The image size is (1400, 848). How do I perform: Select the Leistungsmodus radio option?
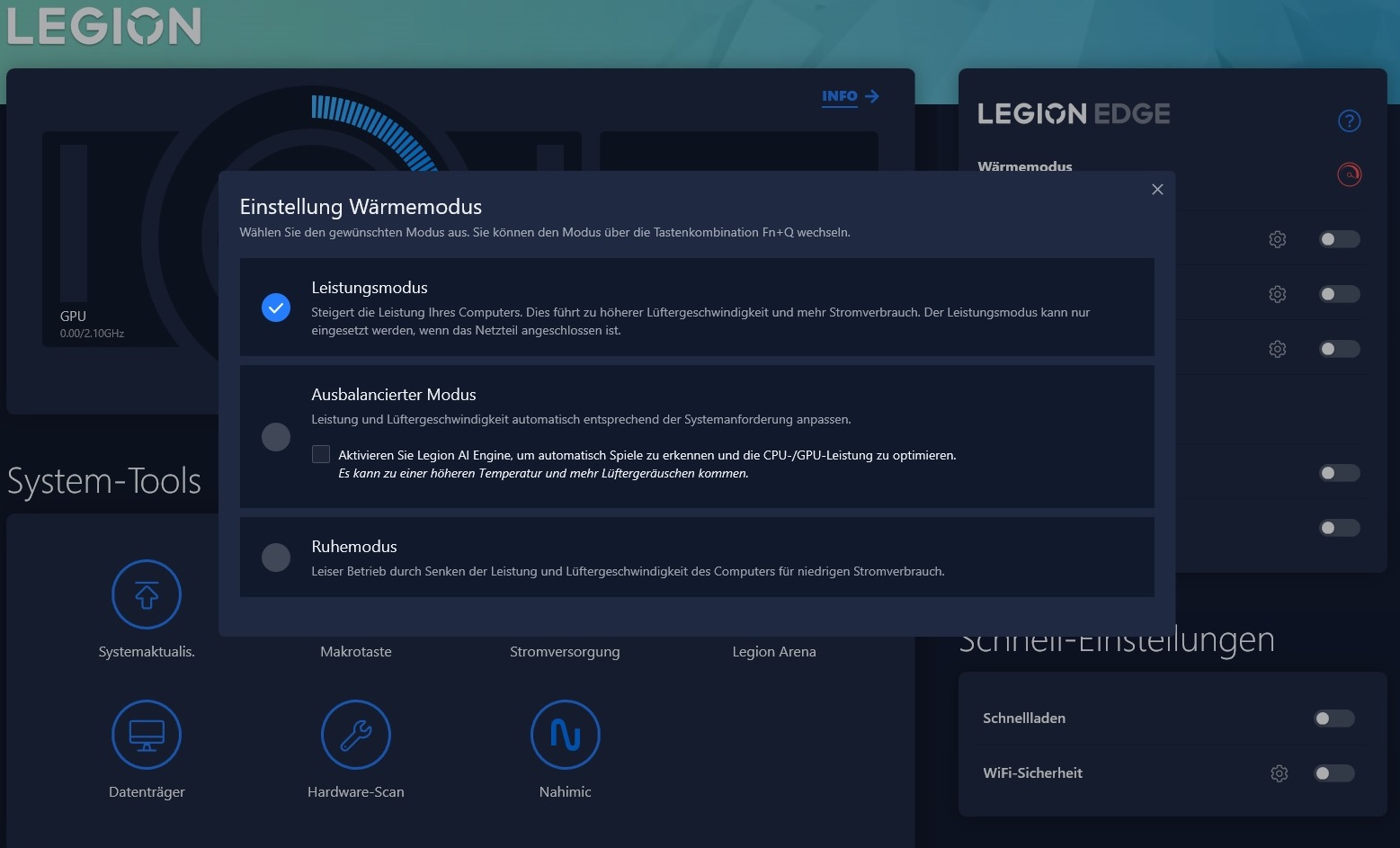click(276, 308)
